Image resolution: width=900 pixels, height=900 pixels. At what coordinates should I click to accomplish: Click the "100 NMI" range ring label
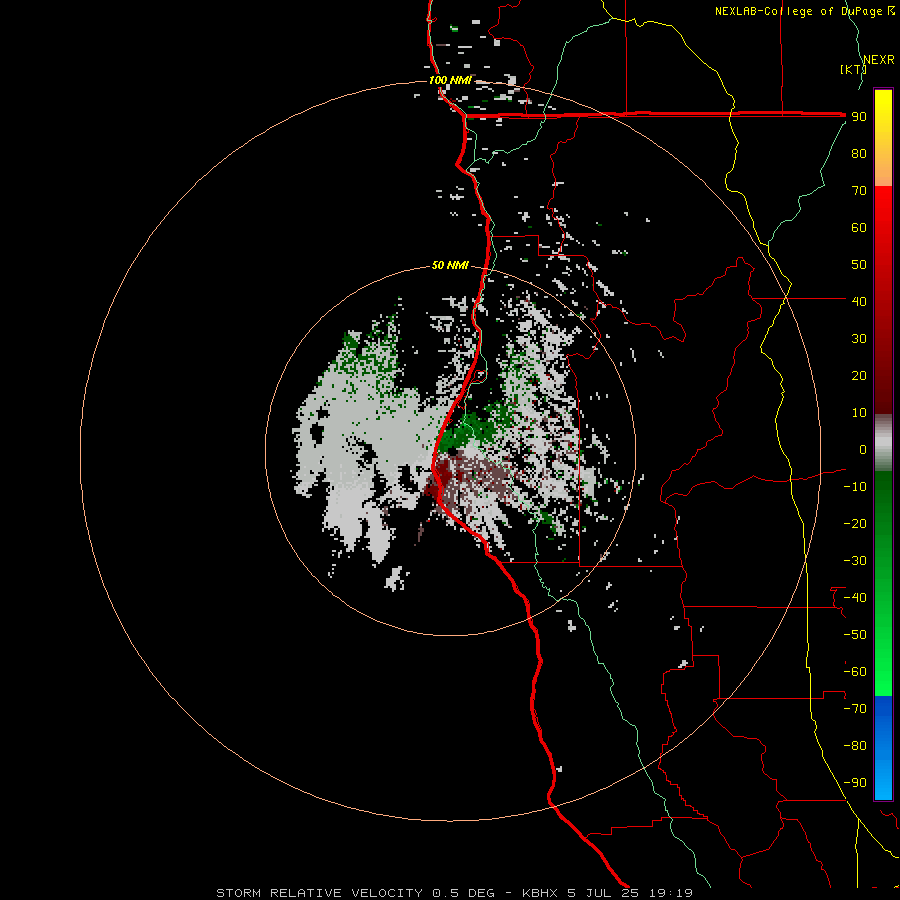click(450, 80)
